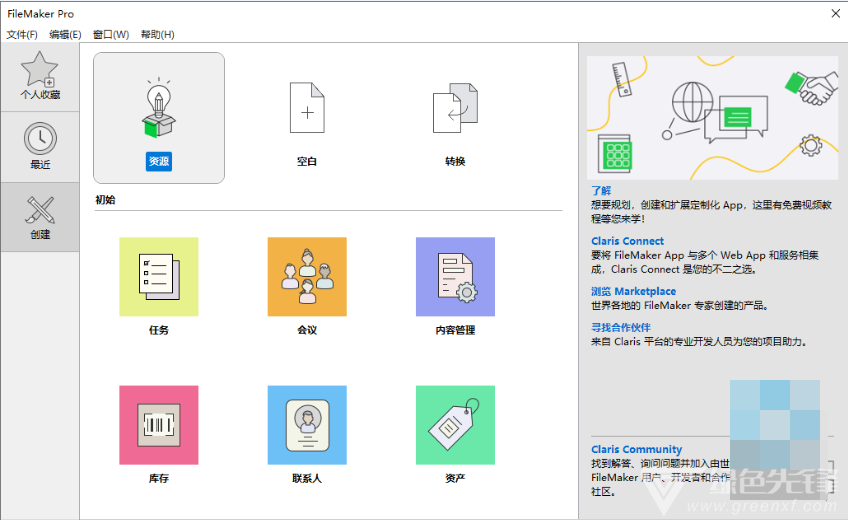Pick the 库存 inventory barcode icon
Screen dimensions: 848x520
158,425
